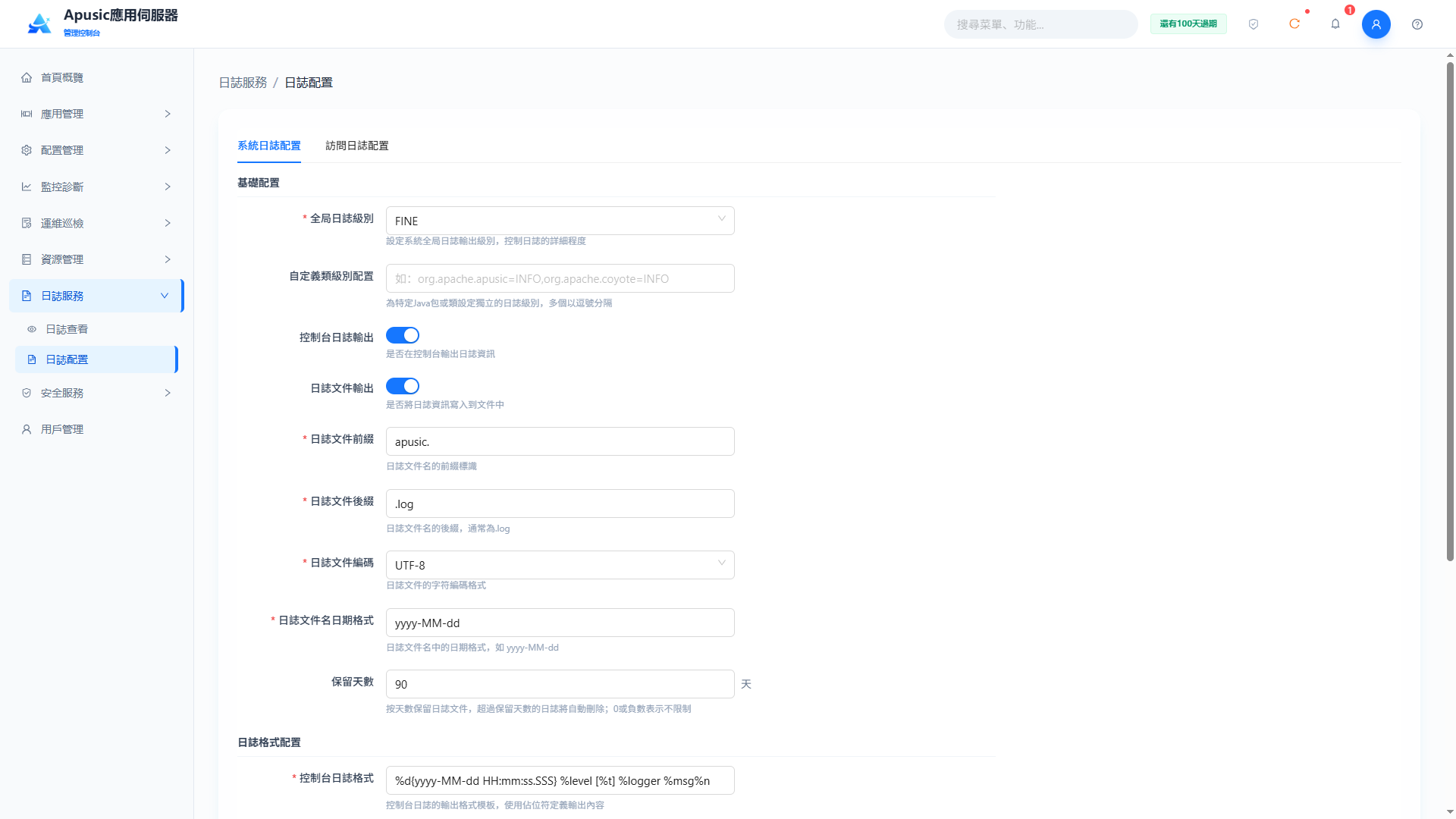The height and width of the screenshot is (819, 1456).
Task: Click the 運維巡檢 sidebar icon
Action: pos(27,223)
